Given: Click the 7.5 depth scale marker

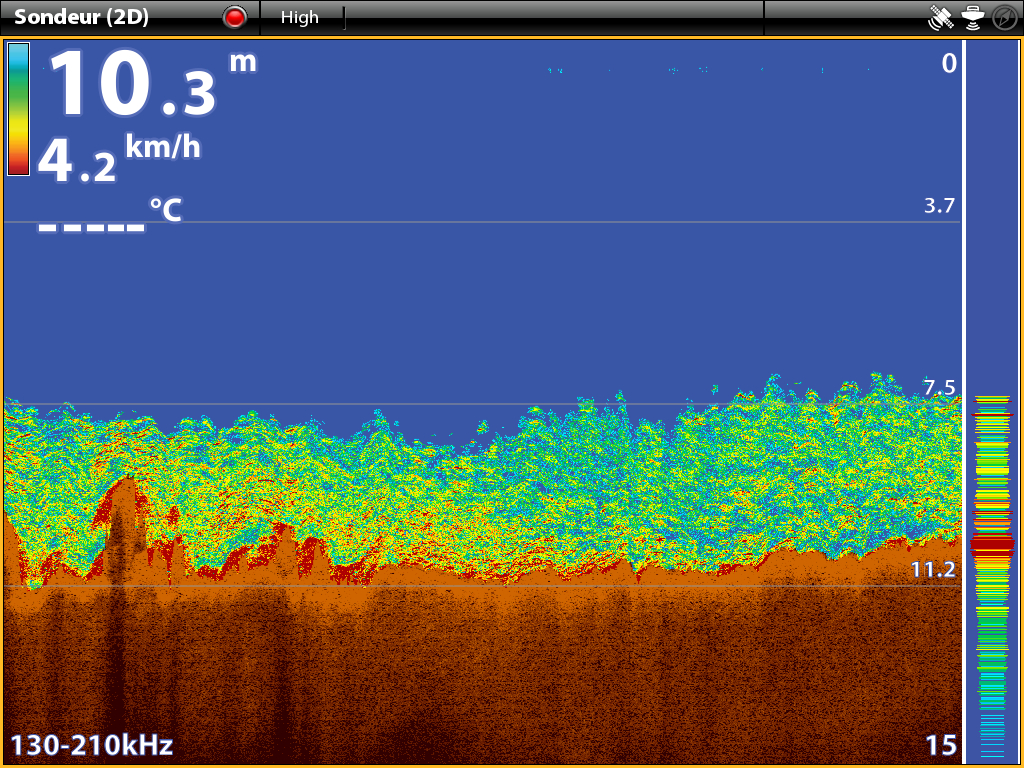Looking at the screenshot, I should tap(938, 388).
